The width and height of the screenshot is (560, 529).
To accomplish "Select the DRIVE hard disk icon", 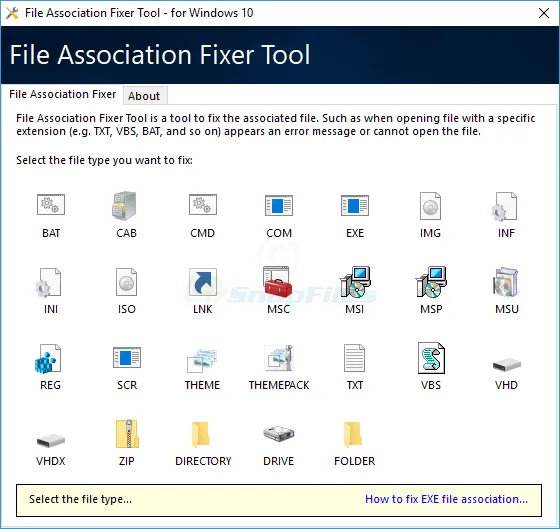I will [279, 434].
